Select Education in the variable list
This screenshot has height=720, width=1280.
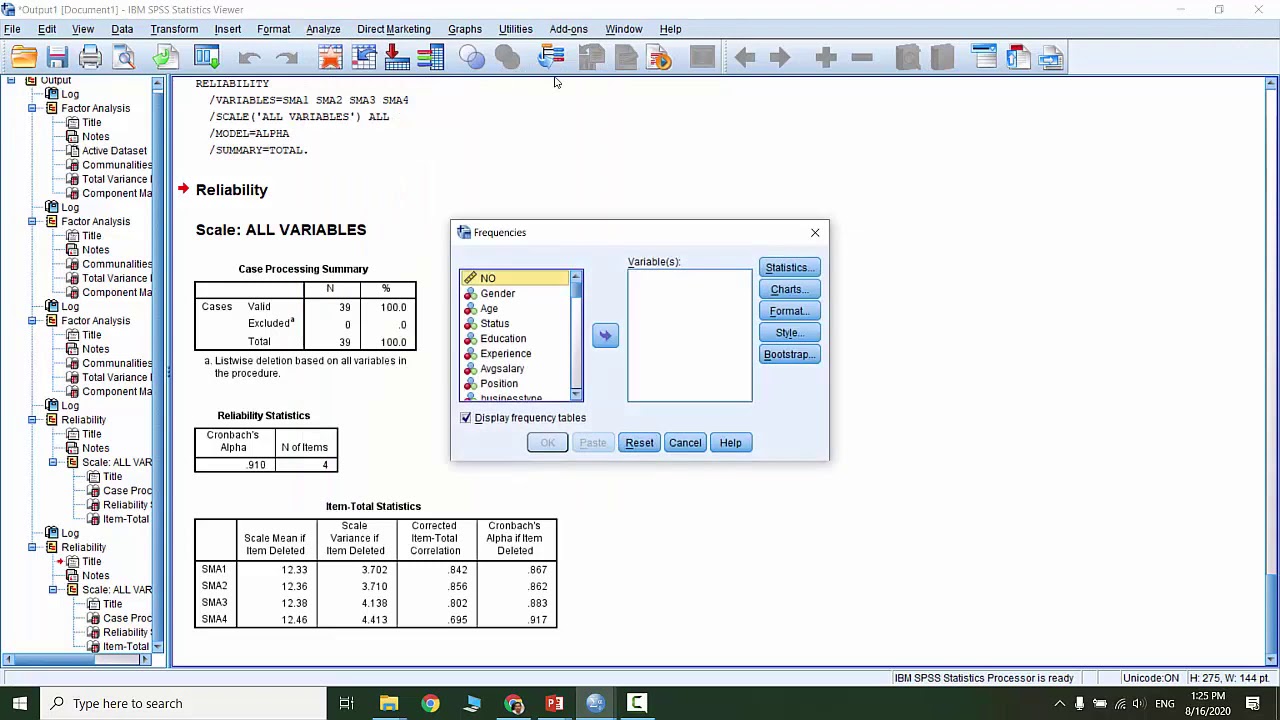(502, 338)
